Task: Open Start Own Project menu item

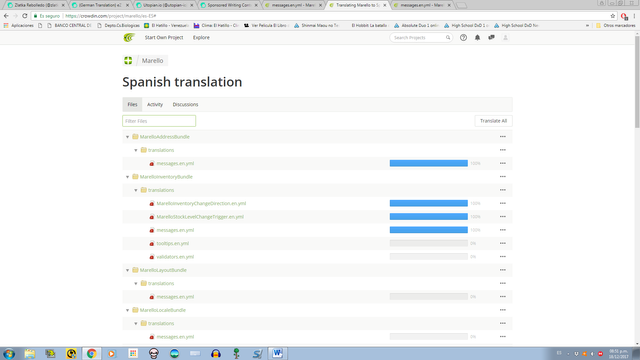Action: click(164, 38)
